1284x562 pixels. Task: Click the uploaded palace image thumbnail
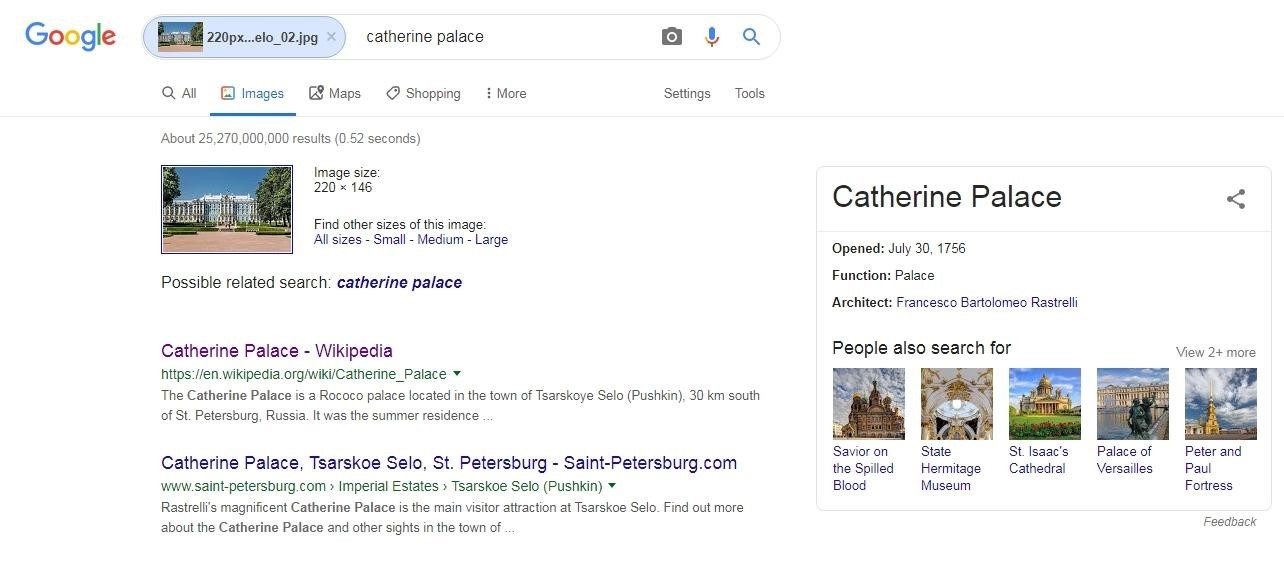pyautogui.click(x=227, y=209)
